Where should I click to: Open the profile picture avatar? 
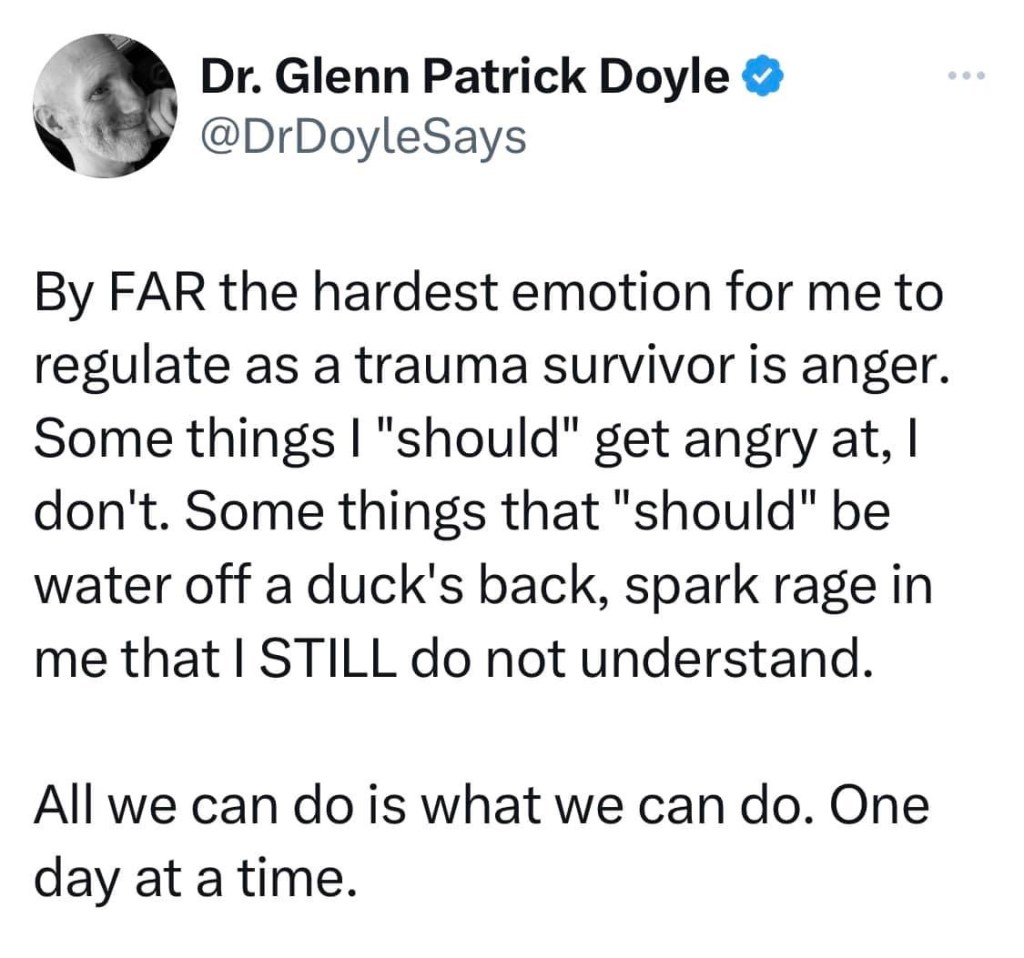(x=105, y=106)
